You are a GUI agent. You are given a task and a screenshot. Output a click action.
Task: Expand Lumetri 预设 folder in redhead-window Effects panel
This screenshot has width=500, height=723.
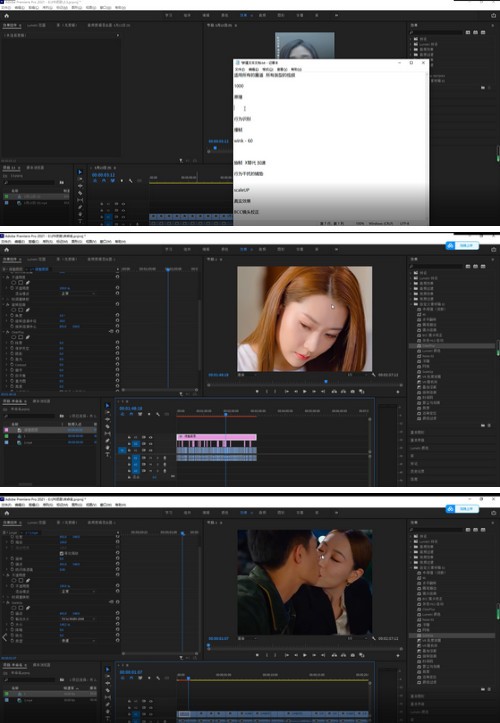tap(411, 278)
